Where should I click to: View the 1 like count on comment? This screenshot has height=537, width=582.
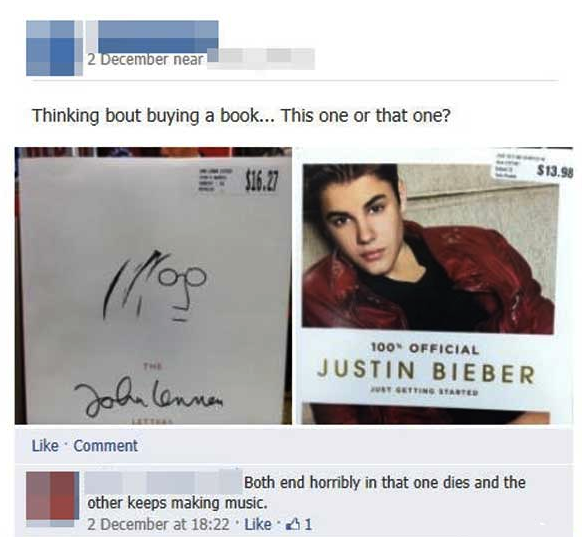click(x=308, y=524)
